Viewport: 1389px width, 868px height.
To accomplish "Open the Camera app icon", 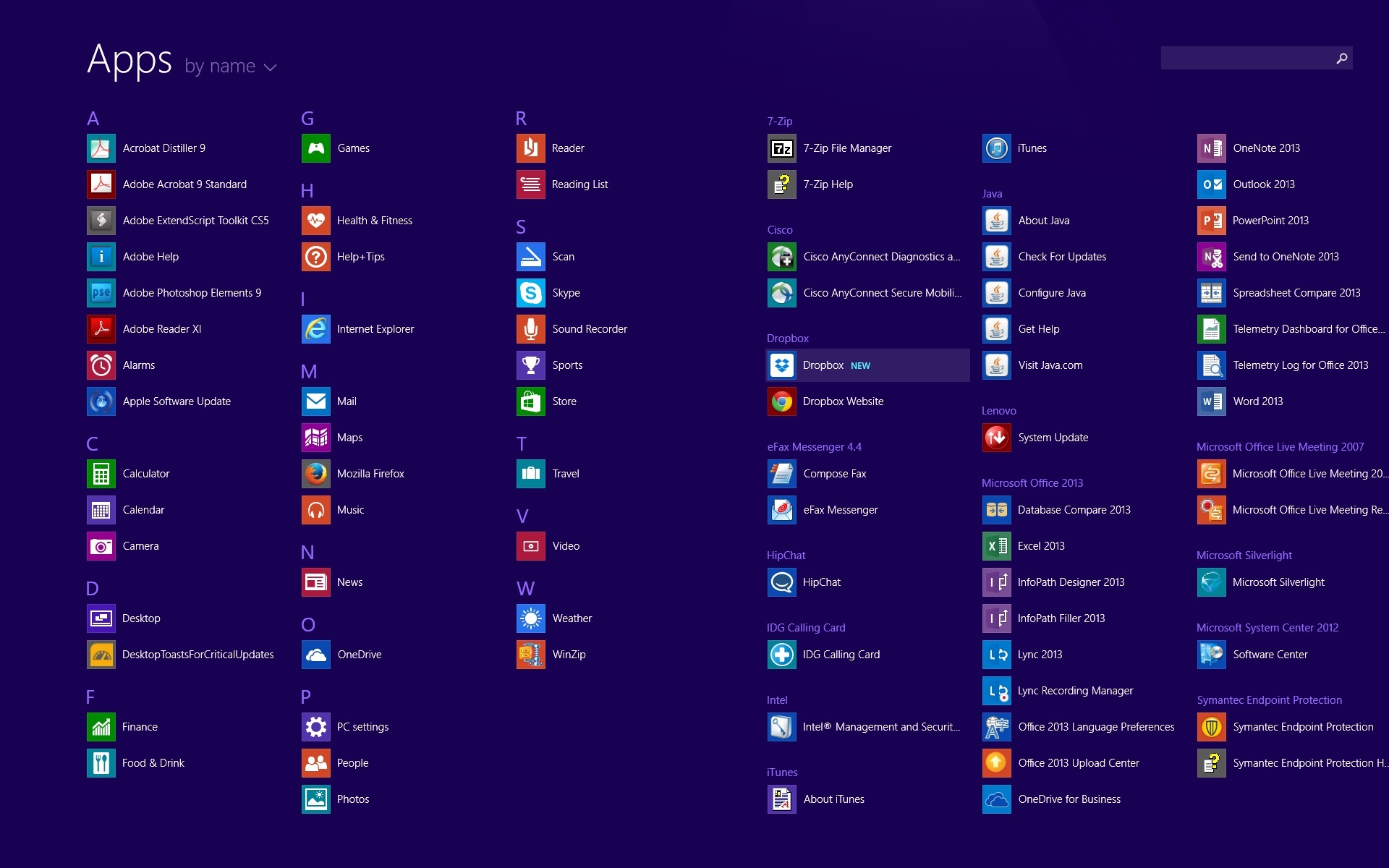I will coord(101,546).
